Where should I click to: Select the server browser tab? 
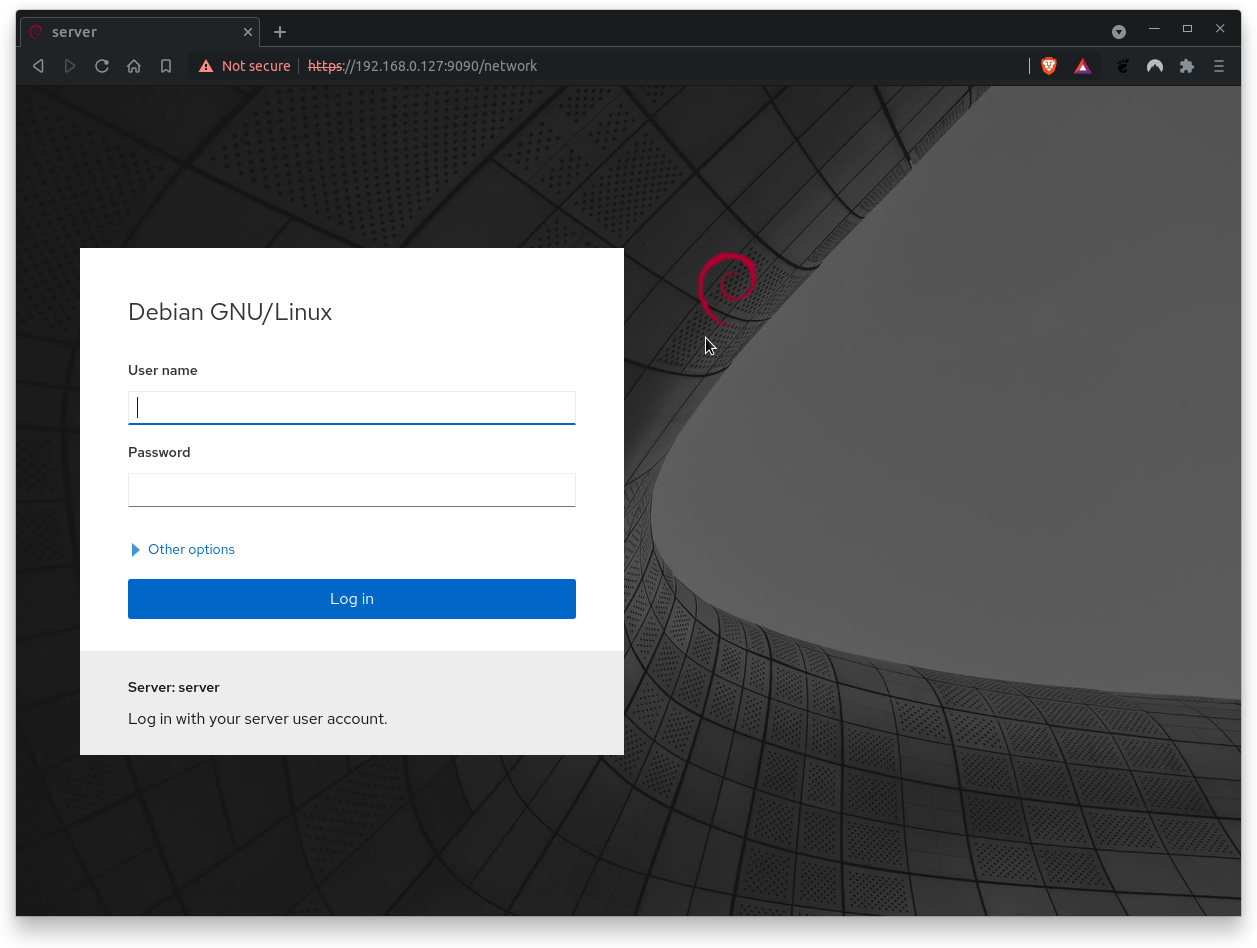pos(130,32)
